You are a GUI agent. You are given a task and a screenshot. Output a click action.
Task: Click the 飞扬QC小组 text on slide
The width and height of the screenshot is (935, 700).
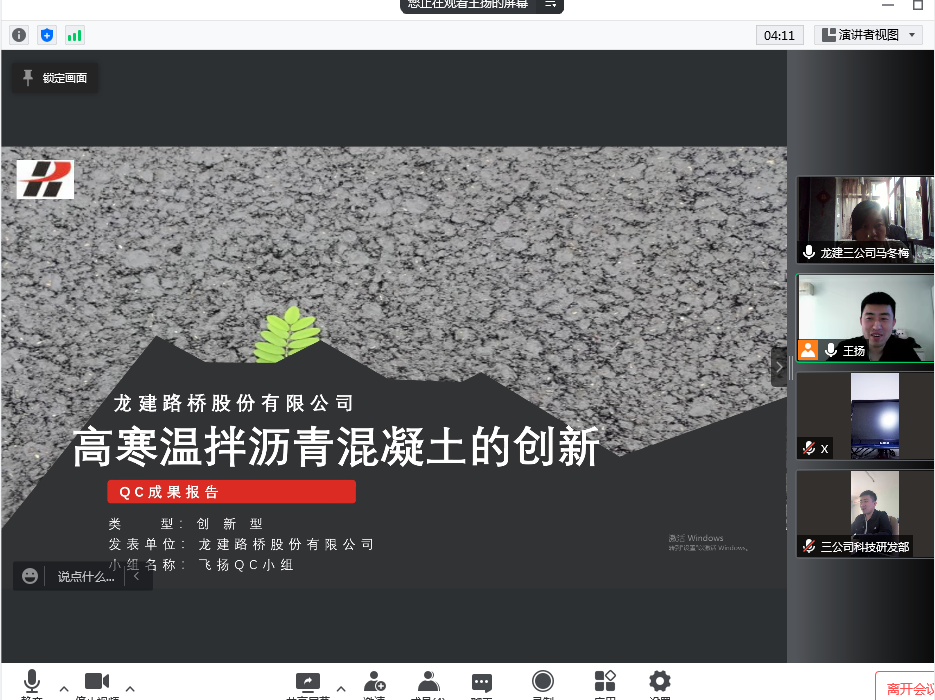click(246, 565)
